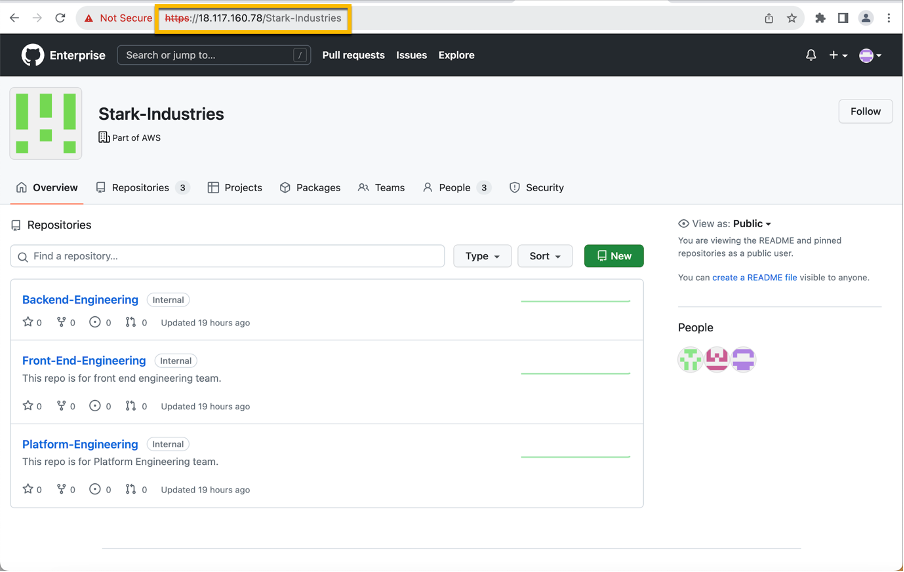Bookmark this page with the star icon
The width and height of the screenshot is (904, 572).
coord(792,18)
